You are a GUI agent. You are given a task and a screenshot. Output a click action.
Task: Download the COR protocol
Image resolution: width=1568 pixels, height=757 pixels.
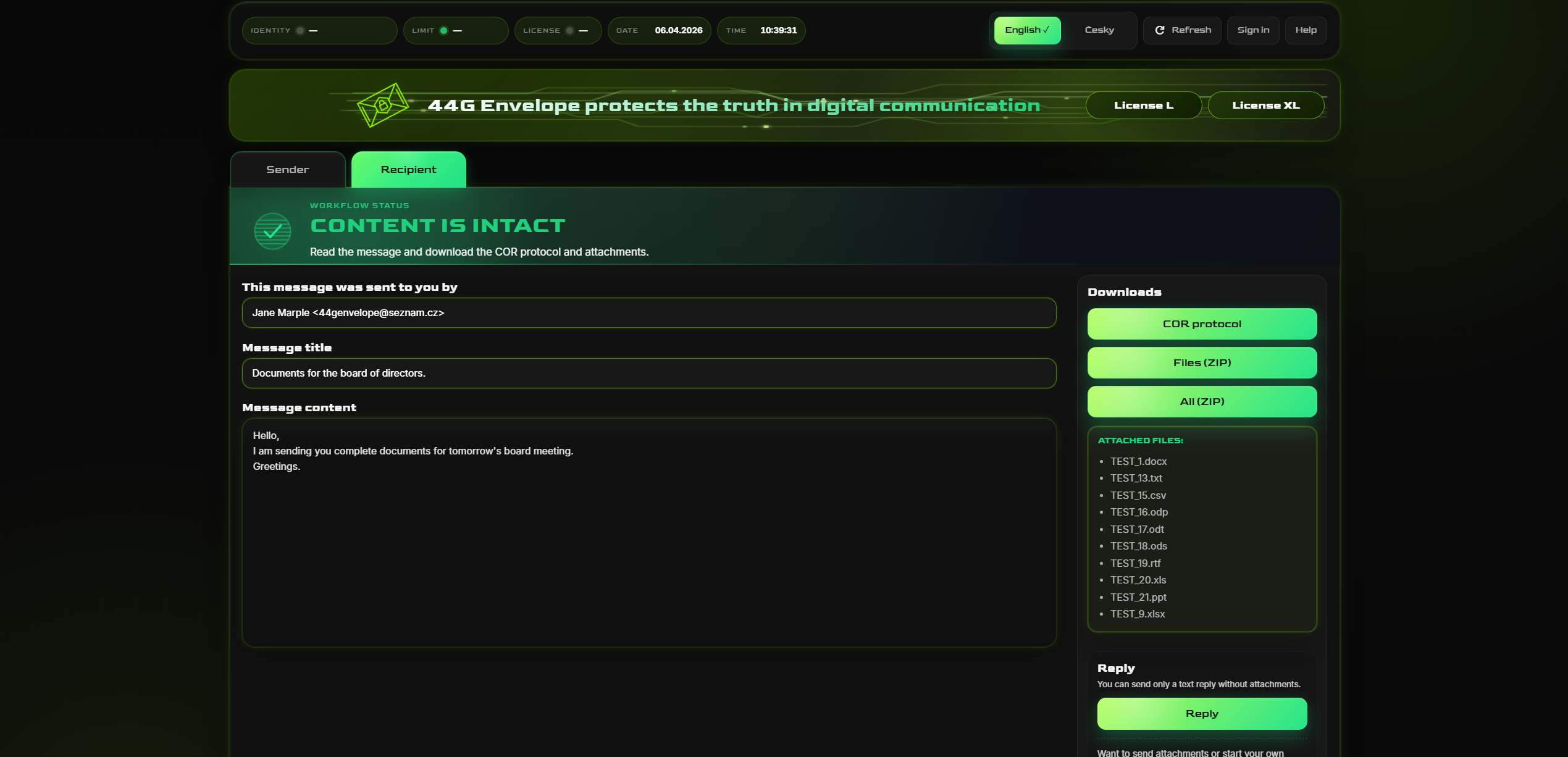[x=1201, y=324]
